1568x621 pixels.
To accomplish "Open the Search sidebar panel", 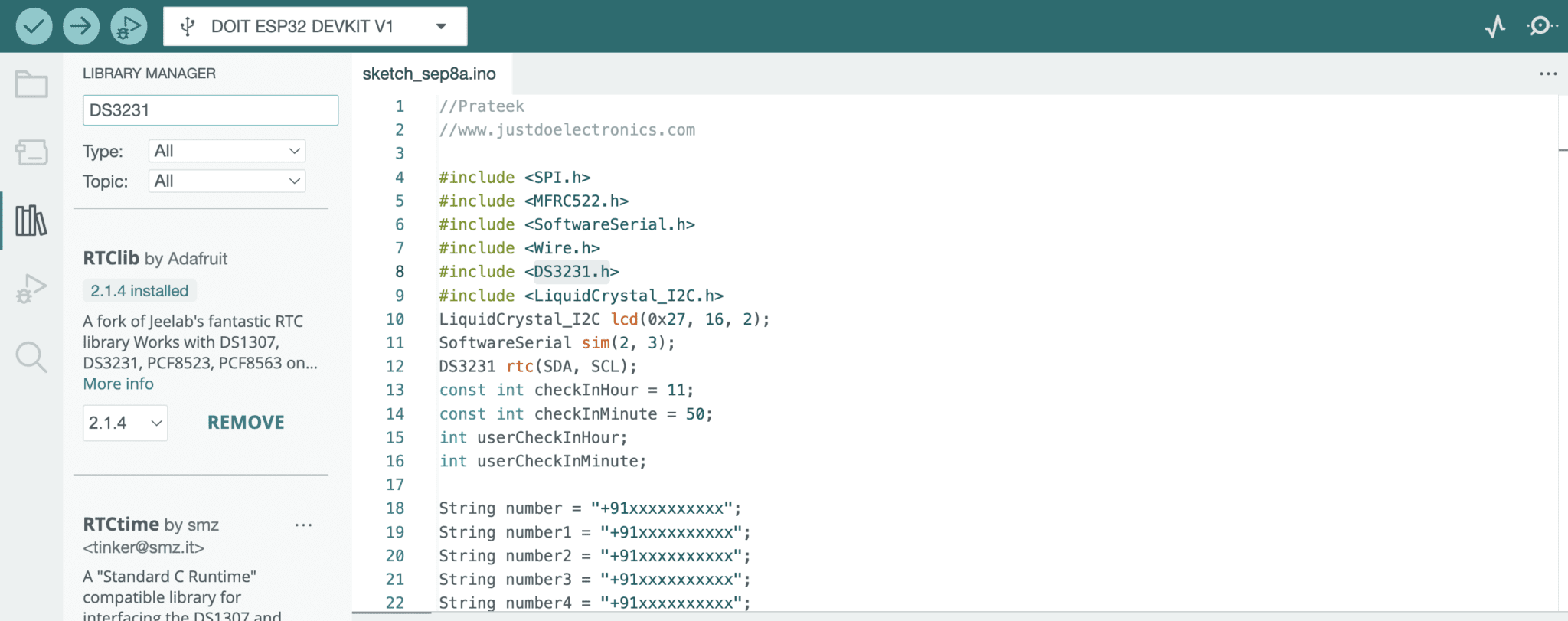I will point(31,357).
